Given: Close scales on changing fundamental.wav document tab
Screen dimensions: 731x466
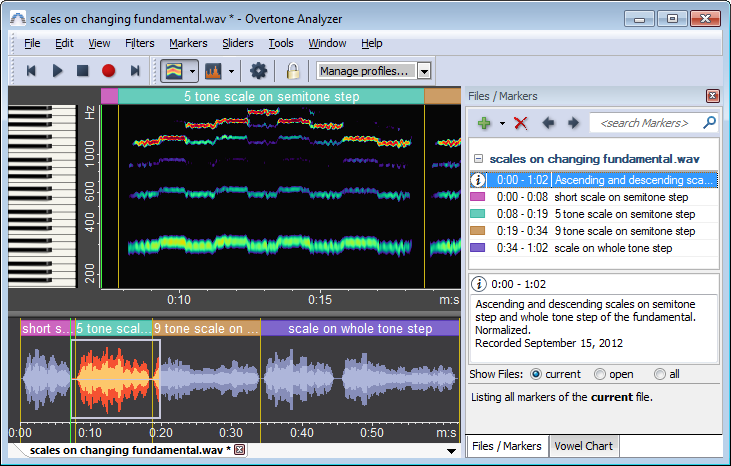Looking at the screenshot, I should 240,450.
